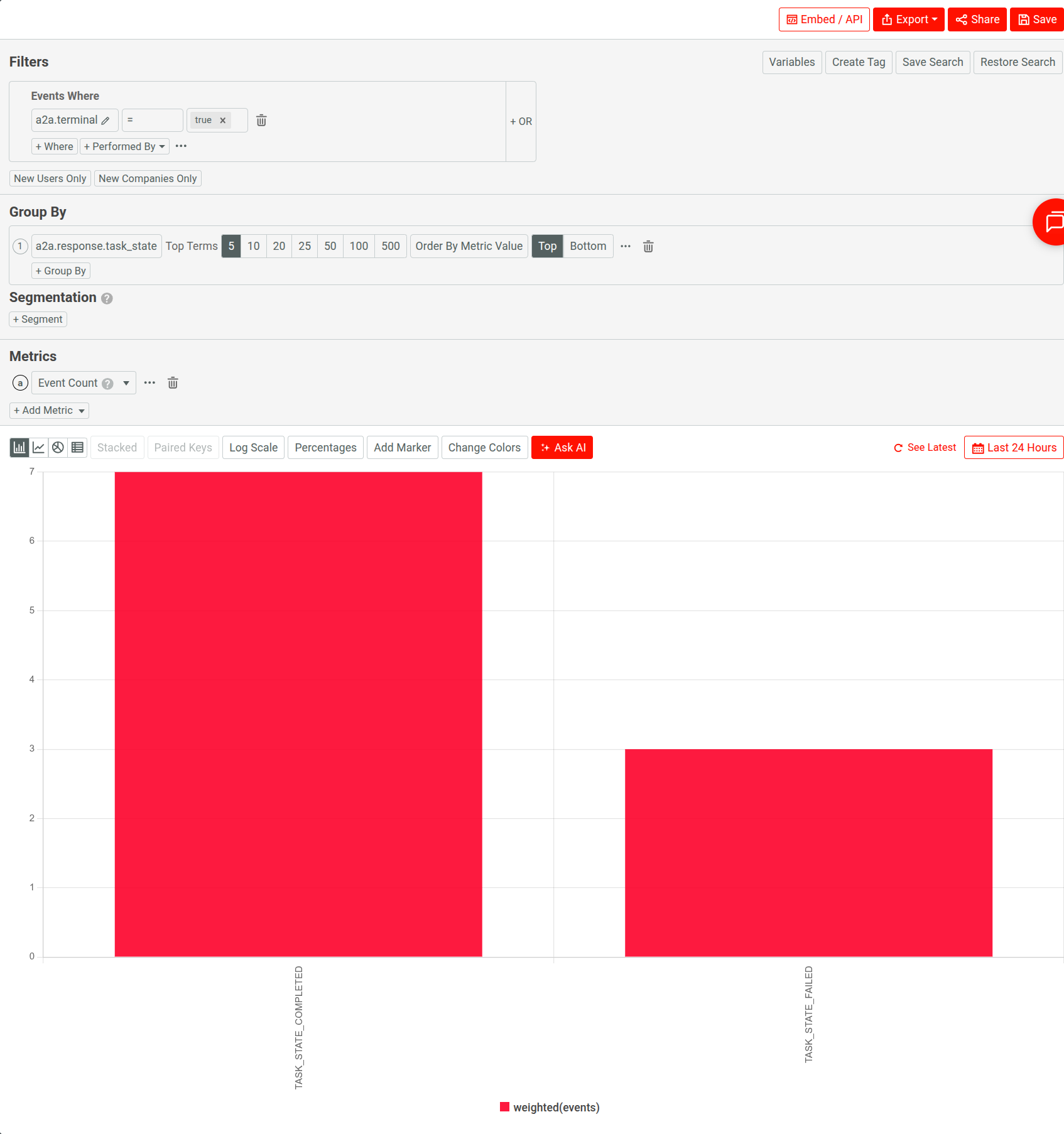The height and width of the screenshot is (1134, 1064).
Task: Toggle the disabled Paired Keys button
Action: [x=183, y=448]
